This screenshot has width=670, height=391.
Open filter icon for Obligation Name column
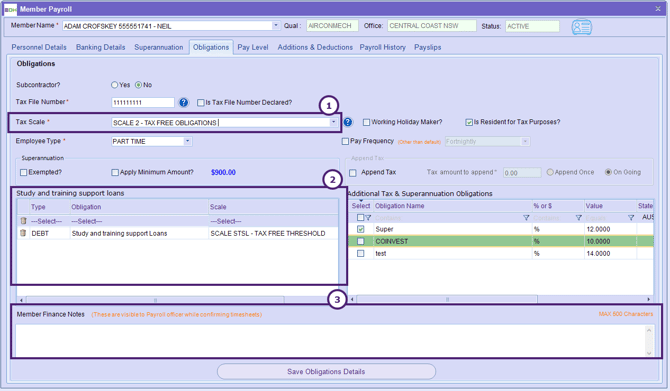(x=526, y=218)
